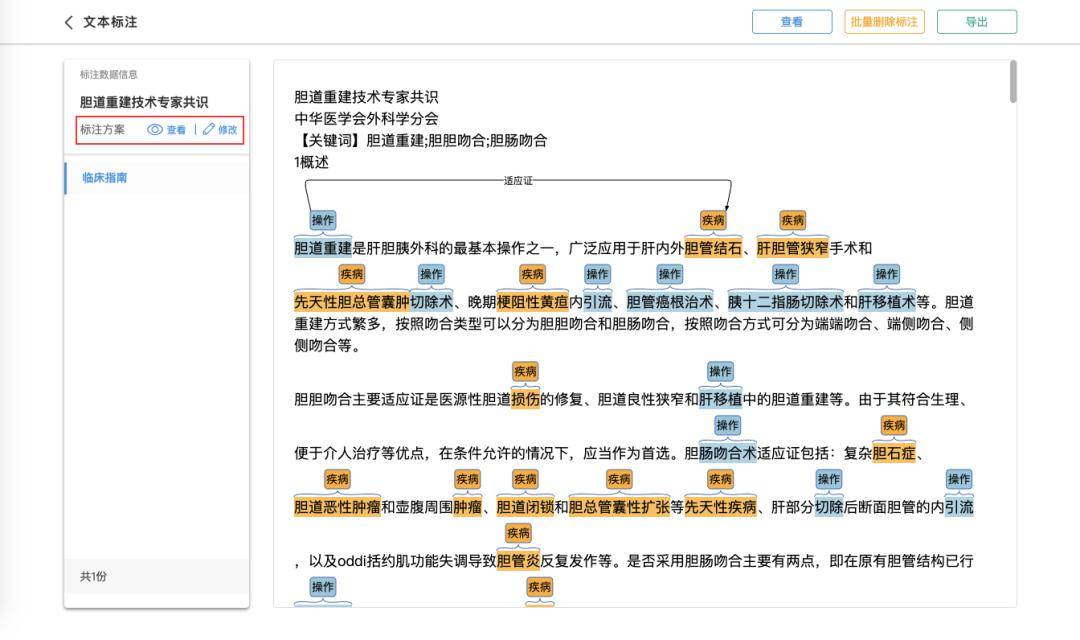Click the 操作 tag above 胆胆吻合术

(727, 425)
